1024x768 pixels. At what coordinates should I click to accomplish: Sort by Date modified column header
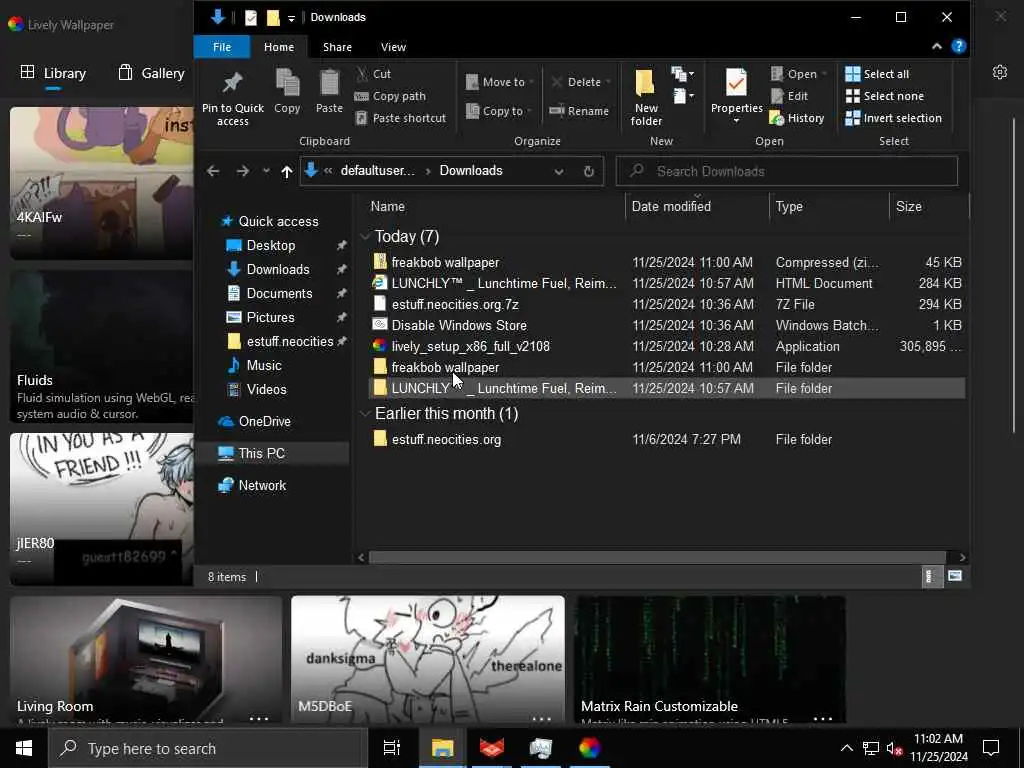tap(697, 206)
